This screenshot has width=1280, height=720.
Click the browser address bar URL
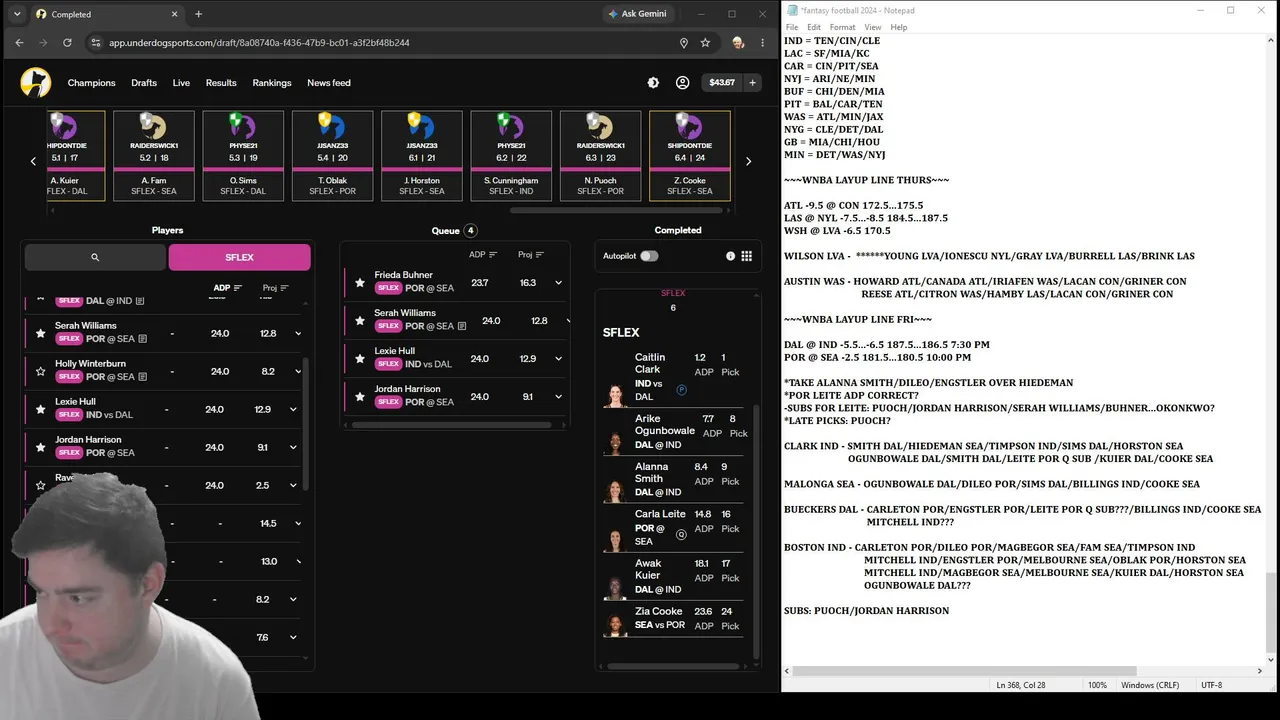coord(259,43)
